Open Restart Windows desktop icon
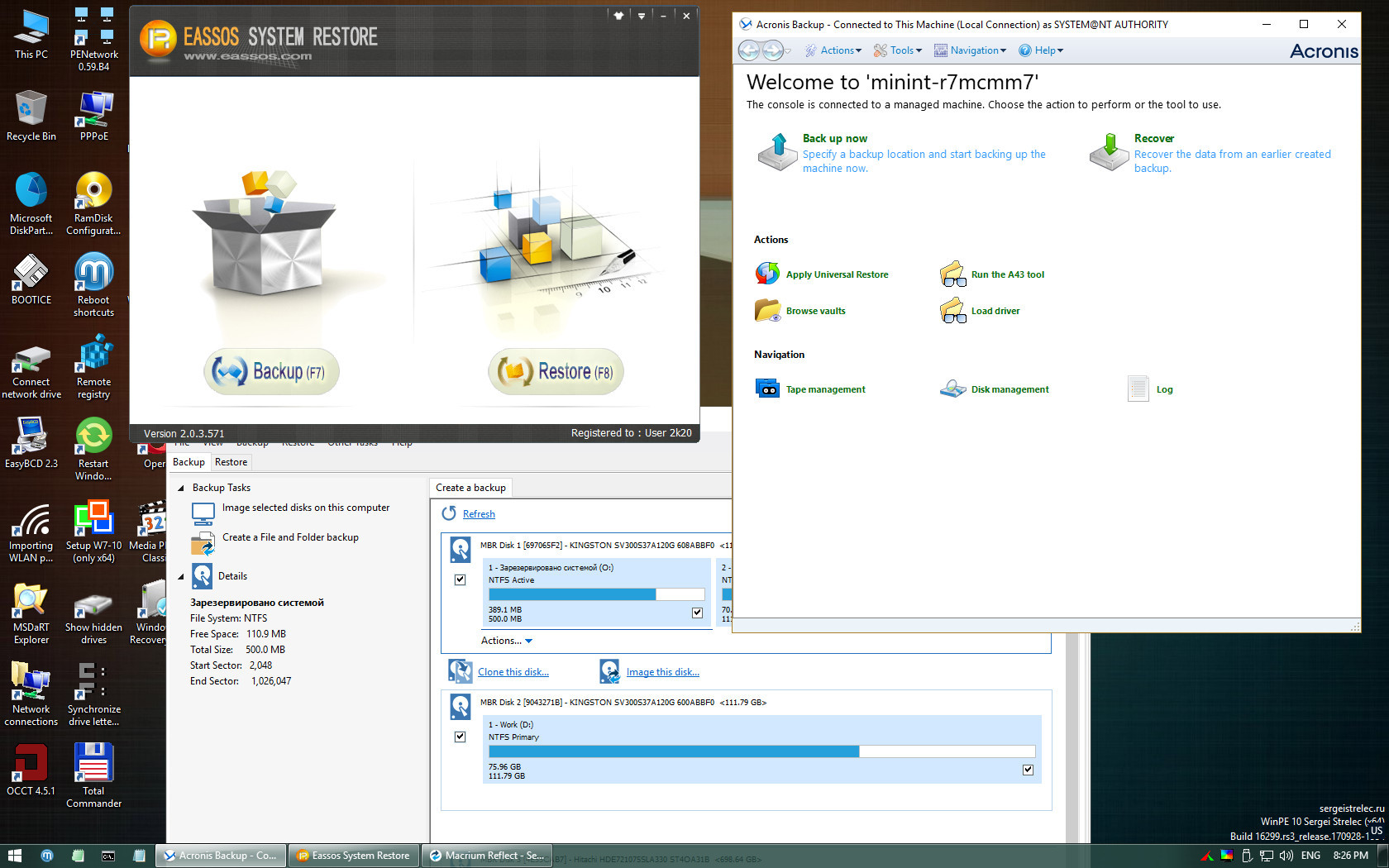 tap(93, 449)
